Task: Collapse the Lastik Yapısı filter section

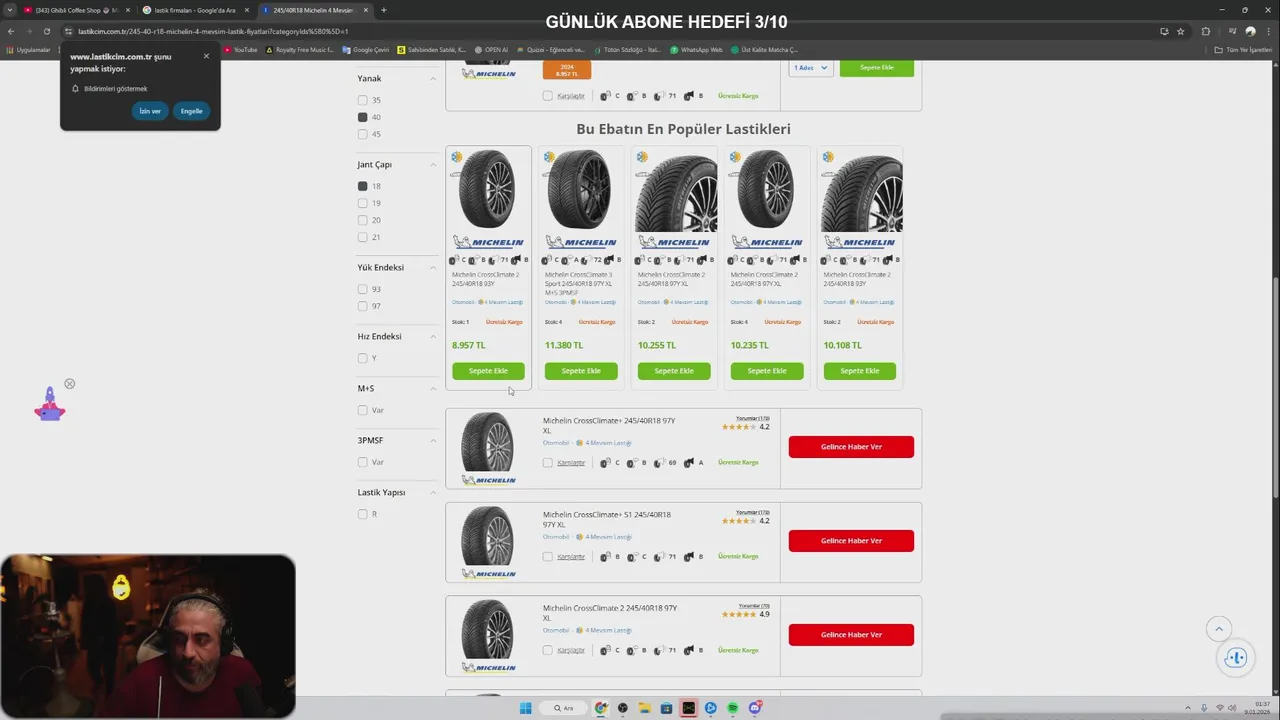Action: 433,492
